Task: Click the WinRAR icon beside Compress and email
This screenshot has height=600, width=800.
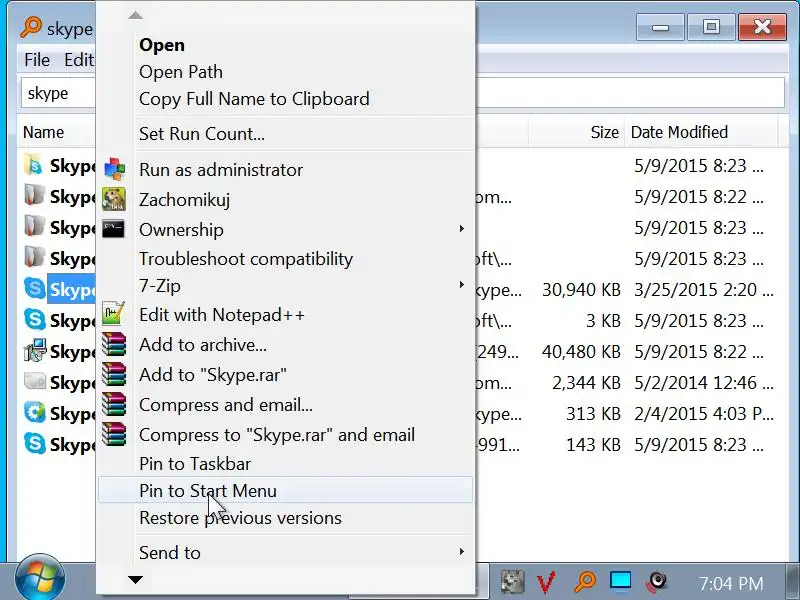Action: click(114, 405)
